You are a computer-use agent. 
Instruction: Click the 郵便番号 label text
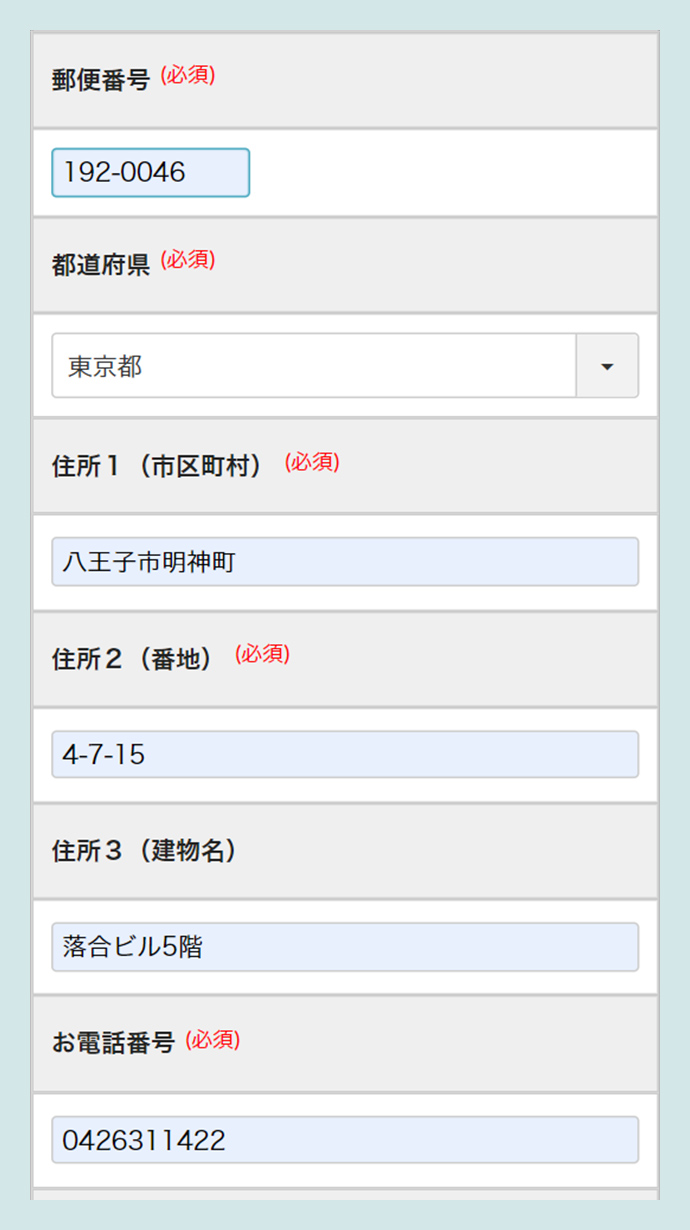[x=101, y=81]
